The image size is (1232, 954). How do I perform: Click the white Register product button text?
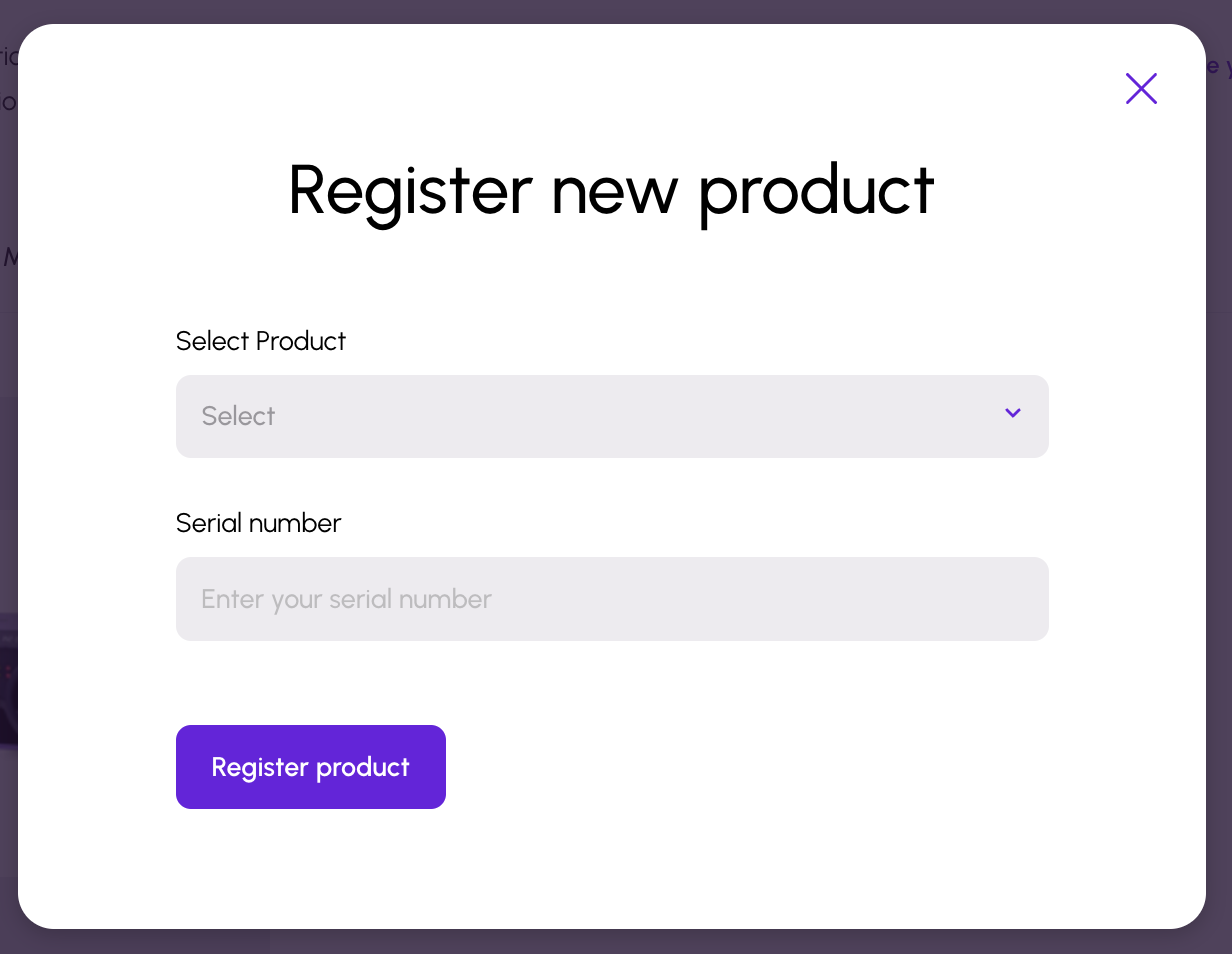point(311,767)
